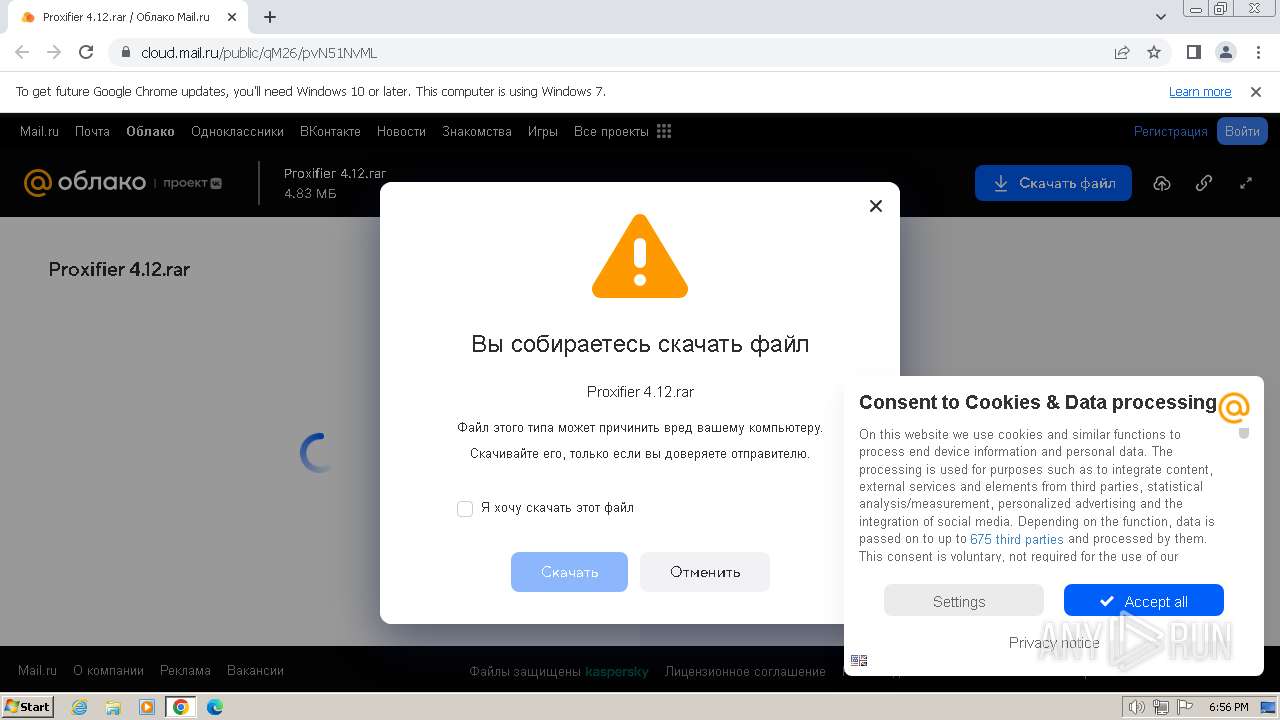Click the fullscreen expand icon
The height and width of the screenshot is (720, 1280).
[x=1246, y=183]
